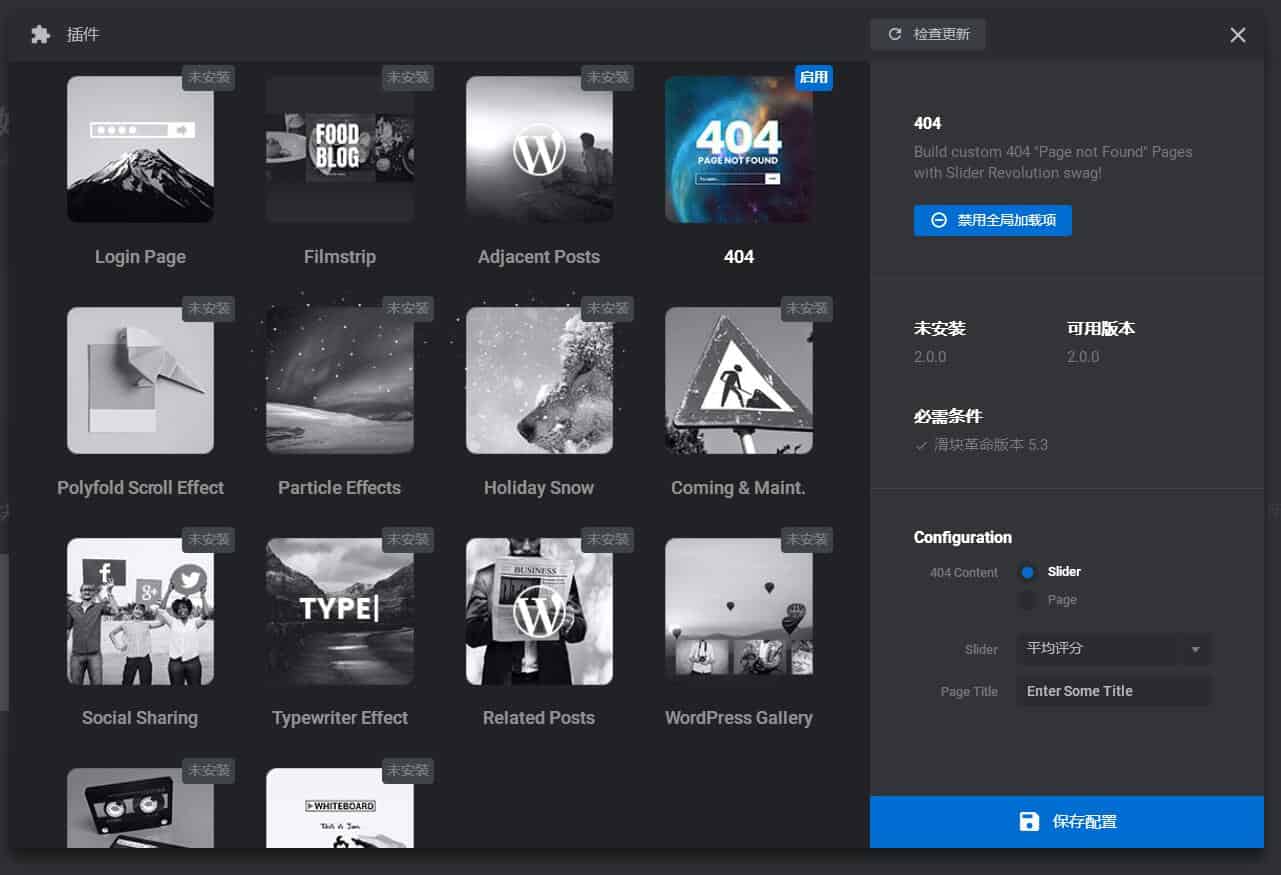Click the 'Configuration' heading
This screenshot has height=875, width=1281.
click(x=963, y=537)
